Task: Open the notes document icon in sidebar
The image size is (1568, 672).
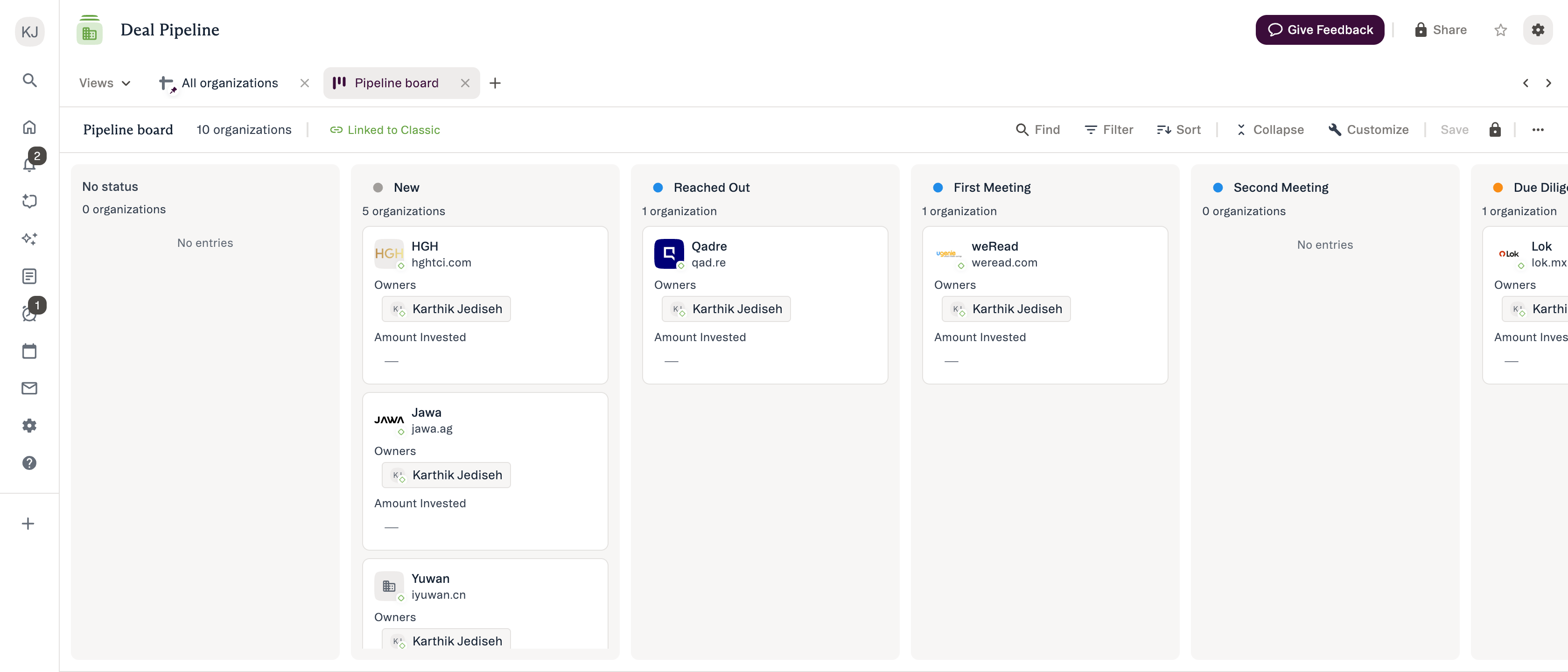Action: click(29, 276)
